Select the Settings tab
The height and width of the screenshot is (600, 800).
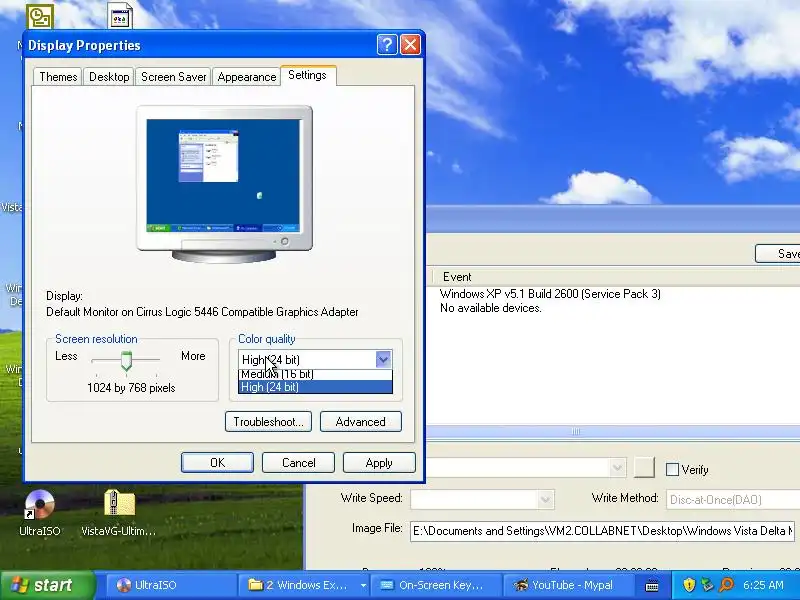coord(307,75)
